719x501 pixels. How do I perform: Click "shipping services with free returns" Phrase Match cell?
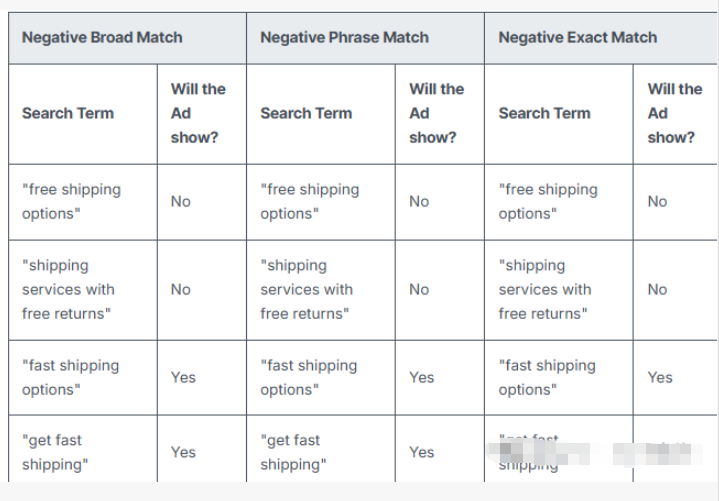(x=307, y=290)
